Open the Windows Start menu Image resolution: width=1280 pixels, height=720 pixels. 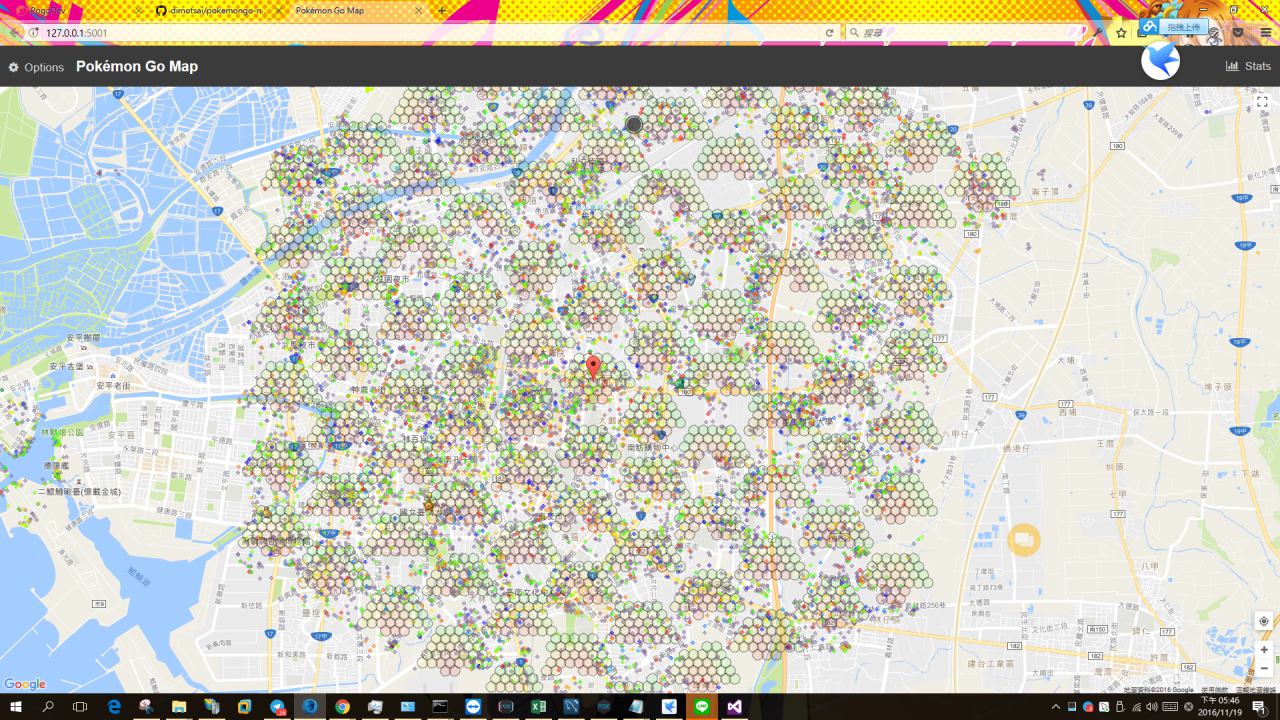pyautogui.click(x=16, y=706)
